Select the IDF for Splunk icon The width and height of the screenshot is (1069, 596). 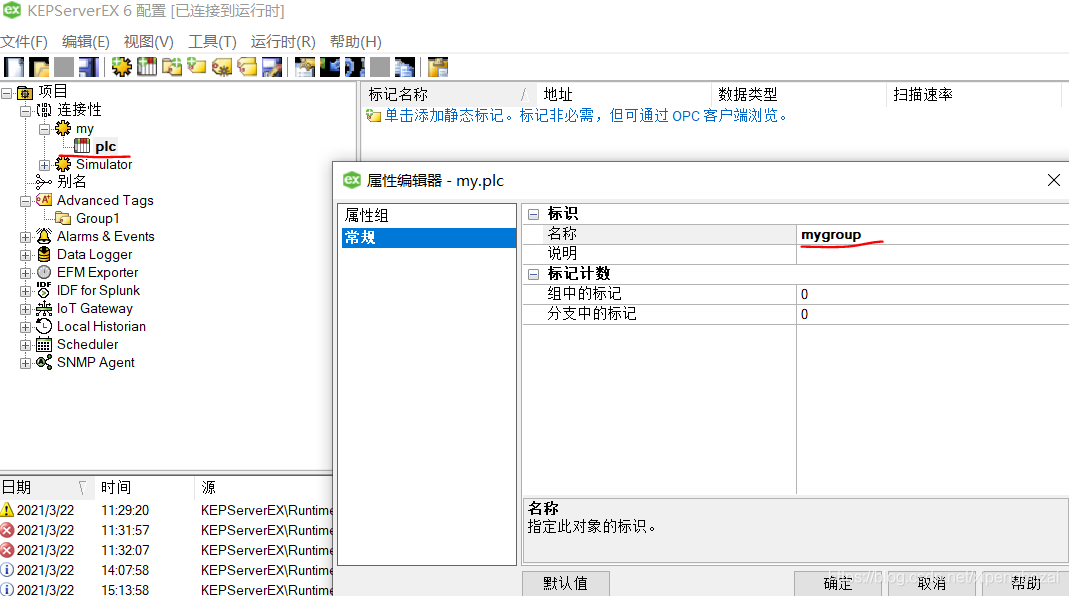tap(44, 290)
